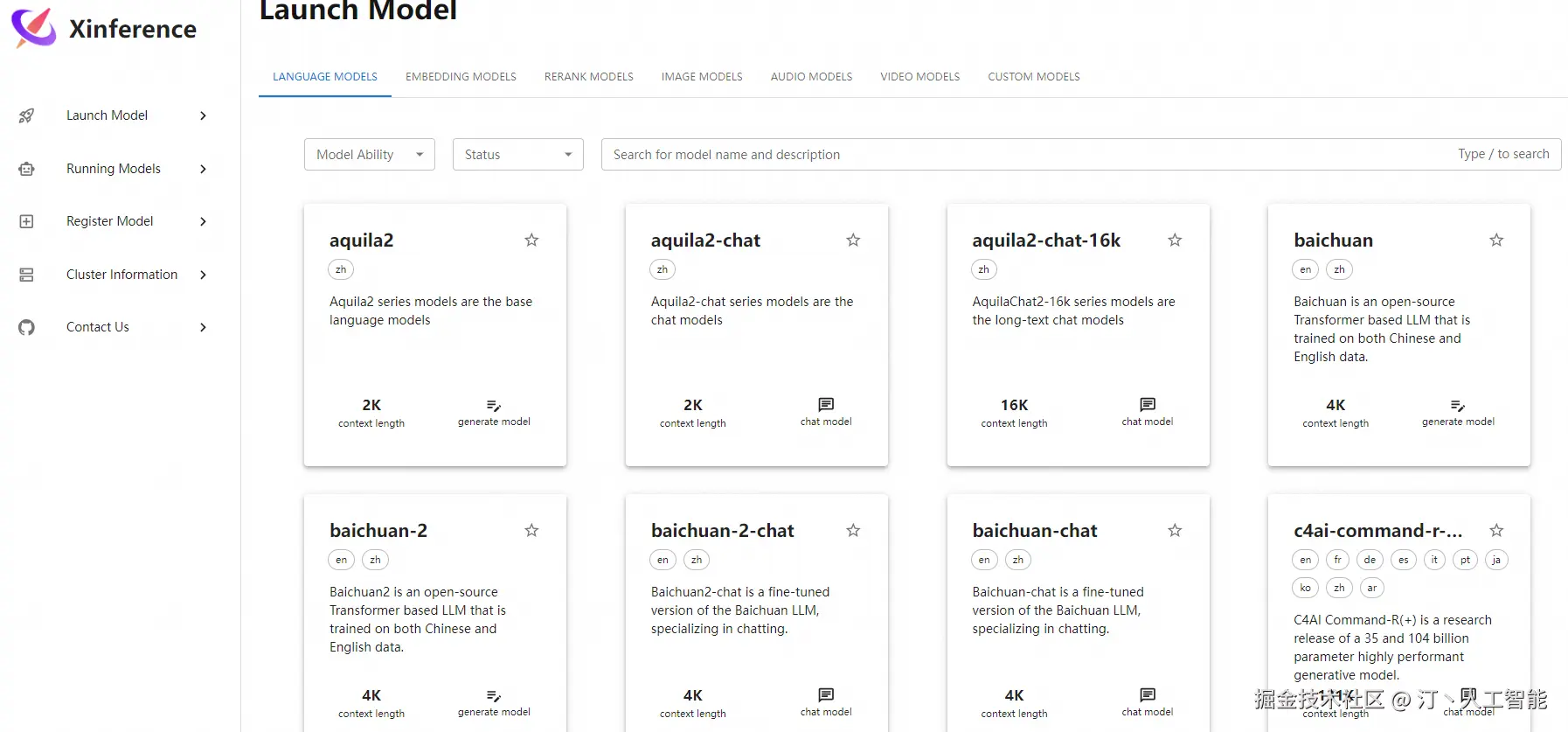Toggle favorite star on aquila2-chat-16k
This screenshot has width=1568, height=732.
click(1175, 240)
